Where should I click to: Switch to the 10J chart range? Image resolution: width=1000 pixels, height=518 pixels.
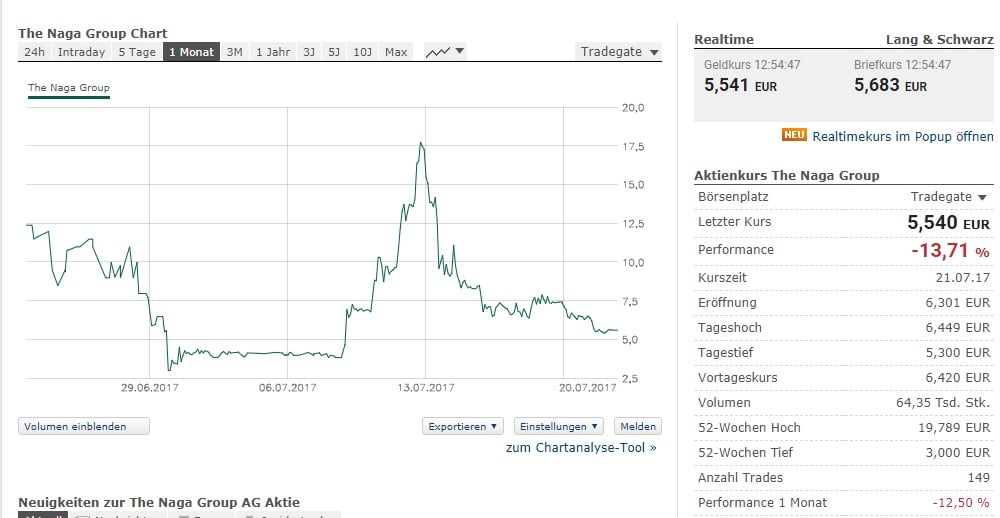[x=362, y=52]
